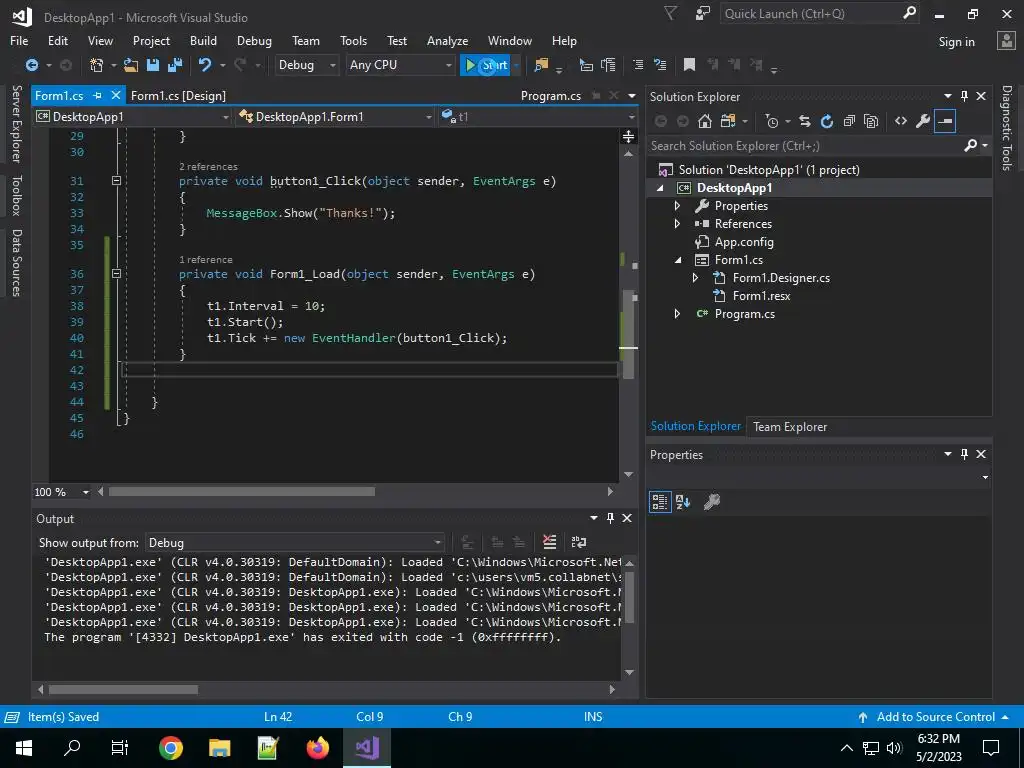Open Properties via wrench icon in Solution Explorer
Screen dimensions: 1024x768
(x=923, y=121)
